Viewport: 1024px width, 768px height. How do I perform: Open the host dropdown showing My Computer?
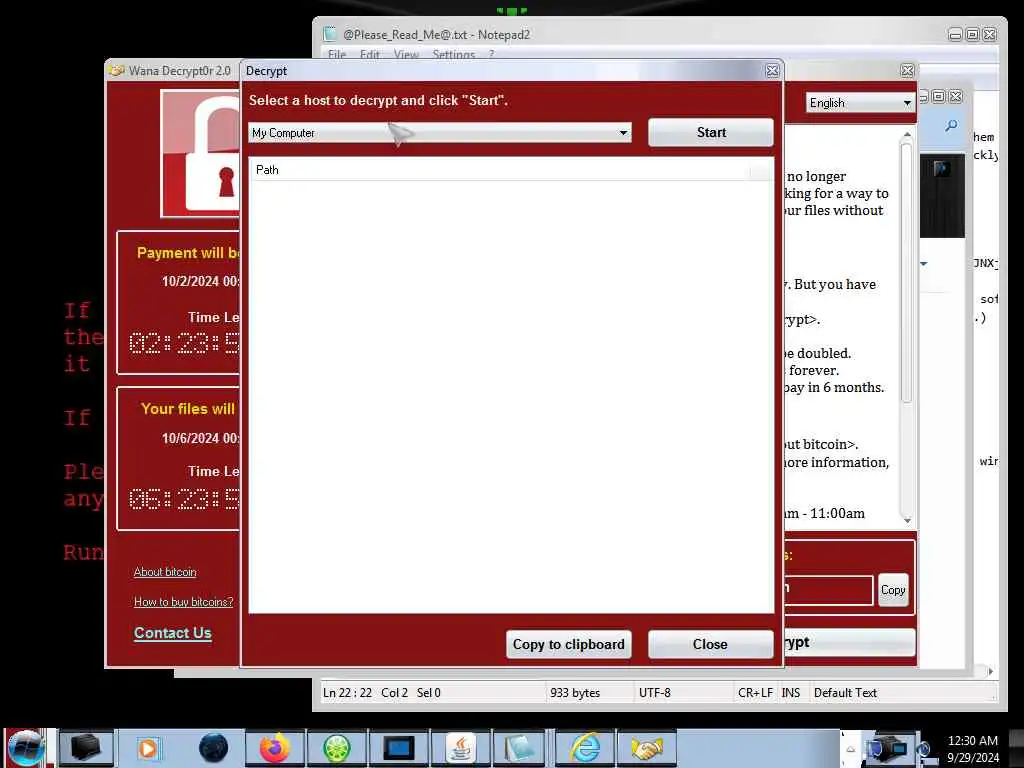tap(440, 133)
